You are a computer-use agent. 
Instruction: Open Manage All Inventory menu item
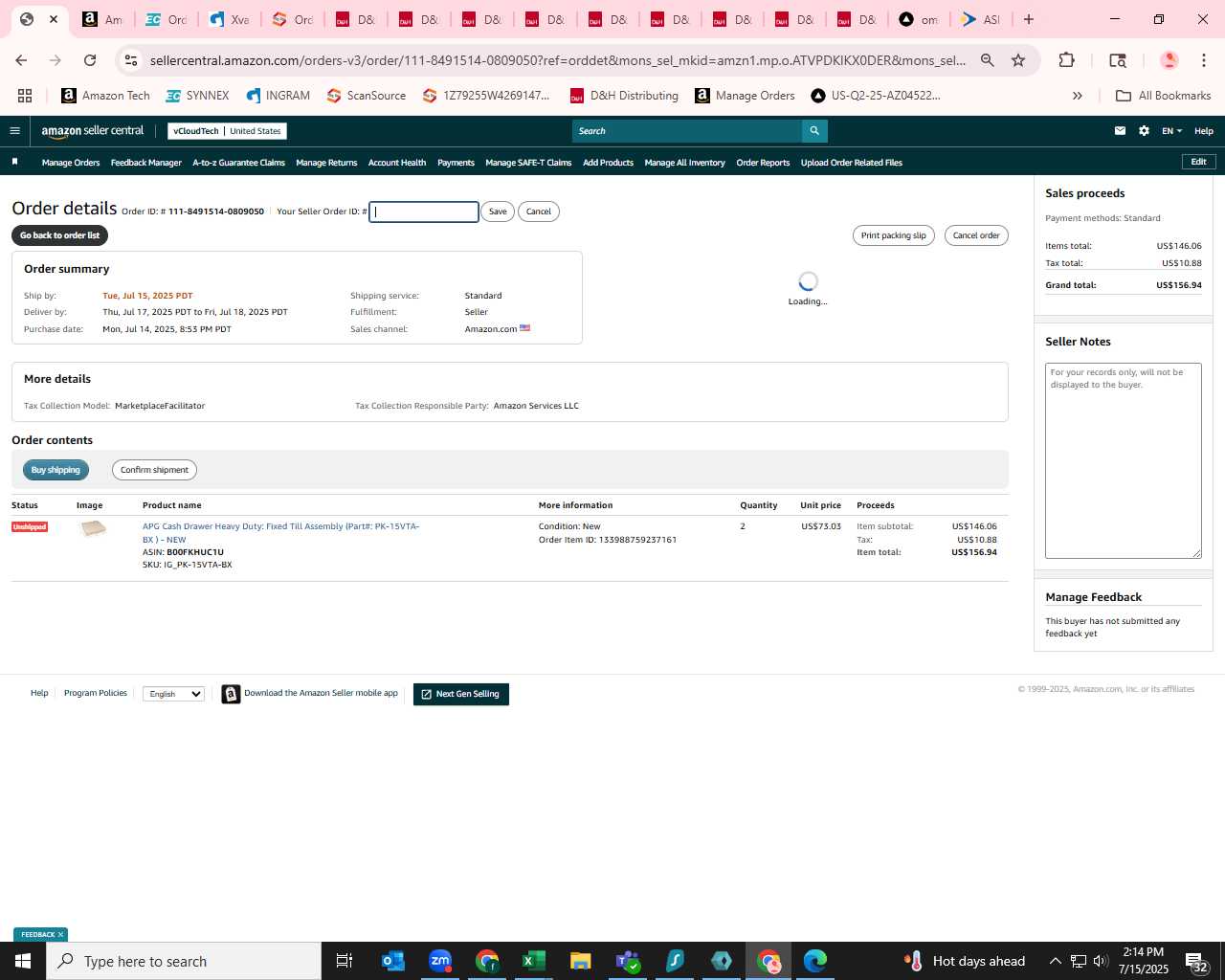click(x=684, y=163)
